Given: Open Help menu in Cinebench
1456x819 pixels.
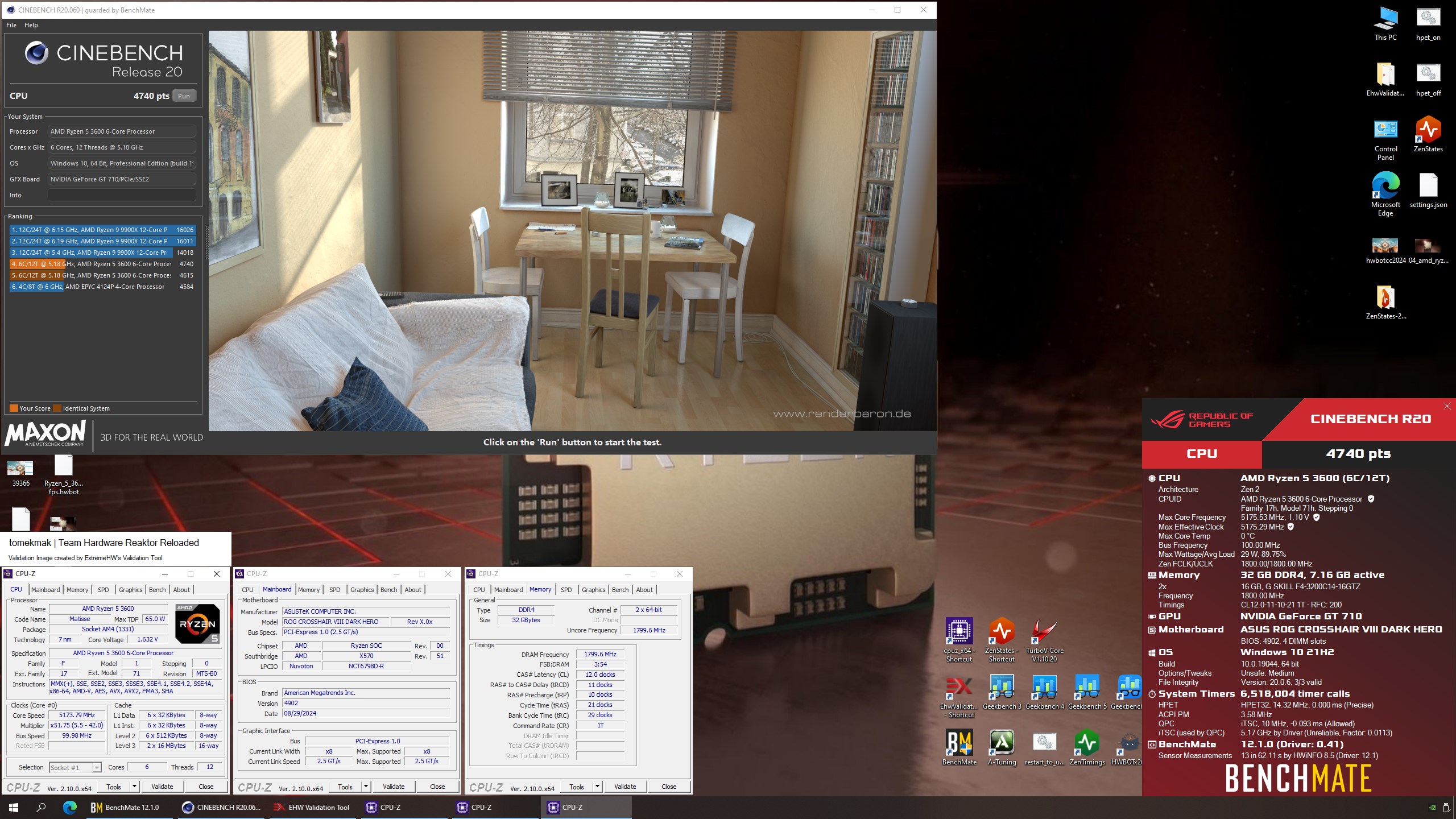Looking at the screenshot, I should 31,25.
